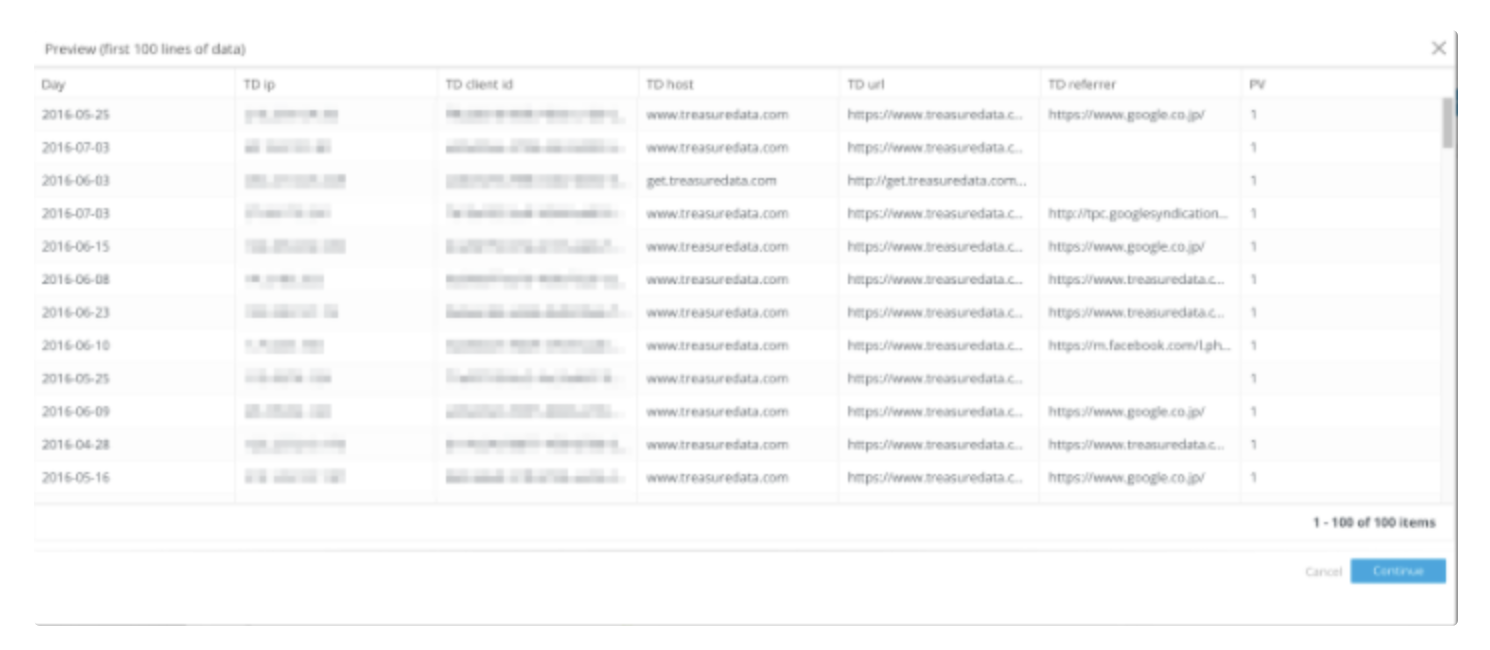Click the 1 - 100 of 100 items label
This screenshot has height=650, width=1490.
click(x=1373, y=523)
